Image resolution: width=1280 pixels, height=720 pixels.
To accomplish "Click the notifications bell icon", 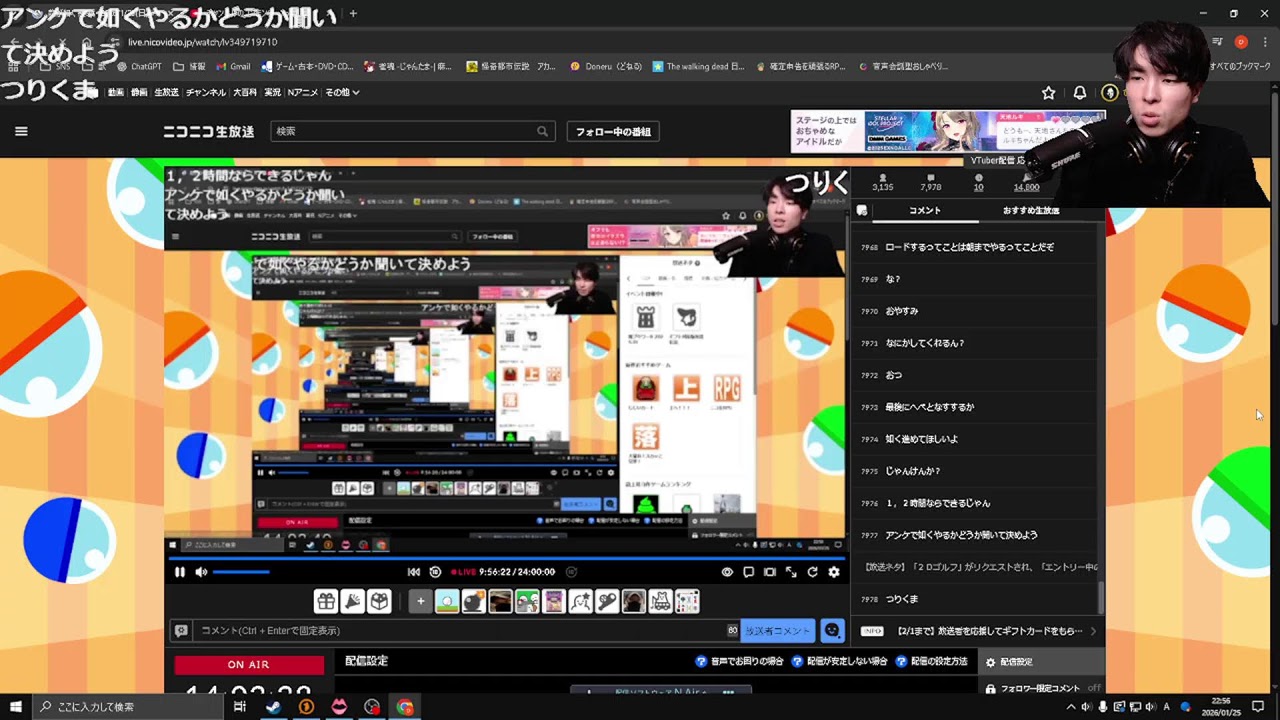I will pos(1080,93).
